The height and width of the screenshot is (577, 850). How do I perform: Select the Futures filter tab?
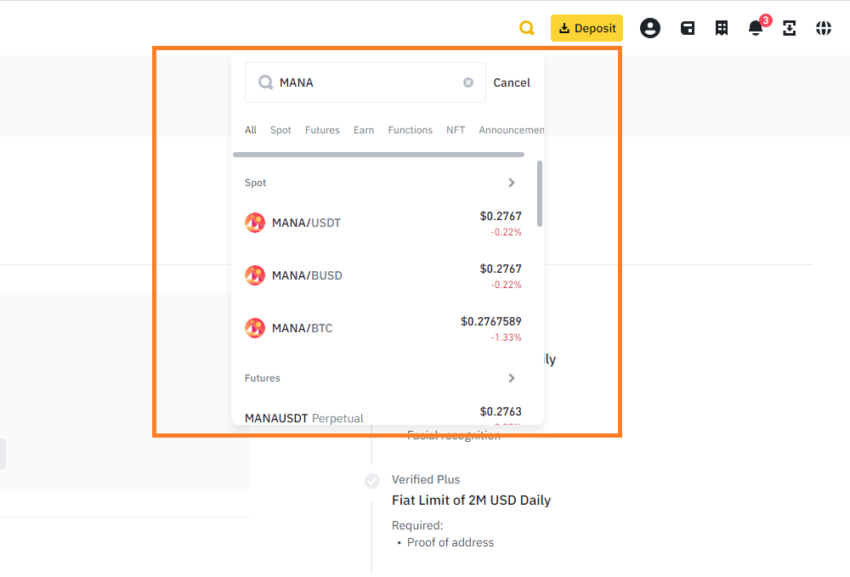pos(322,130)
